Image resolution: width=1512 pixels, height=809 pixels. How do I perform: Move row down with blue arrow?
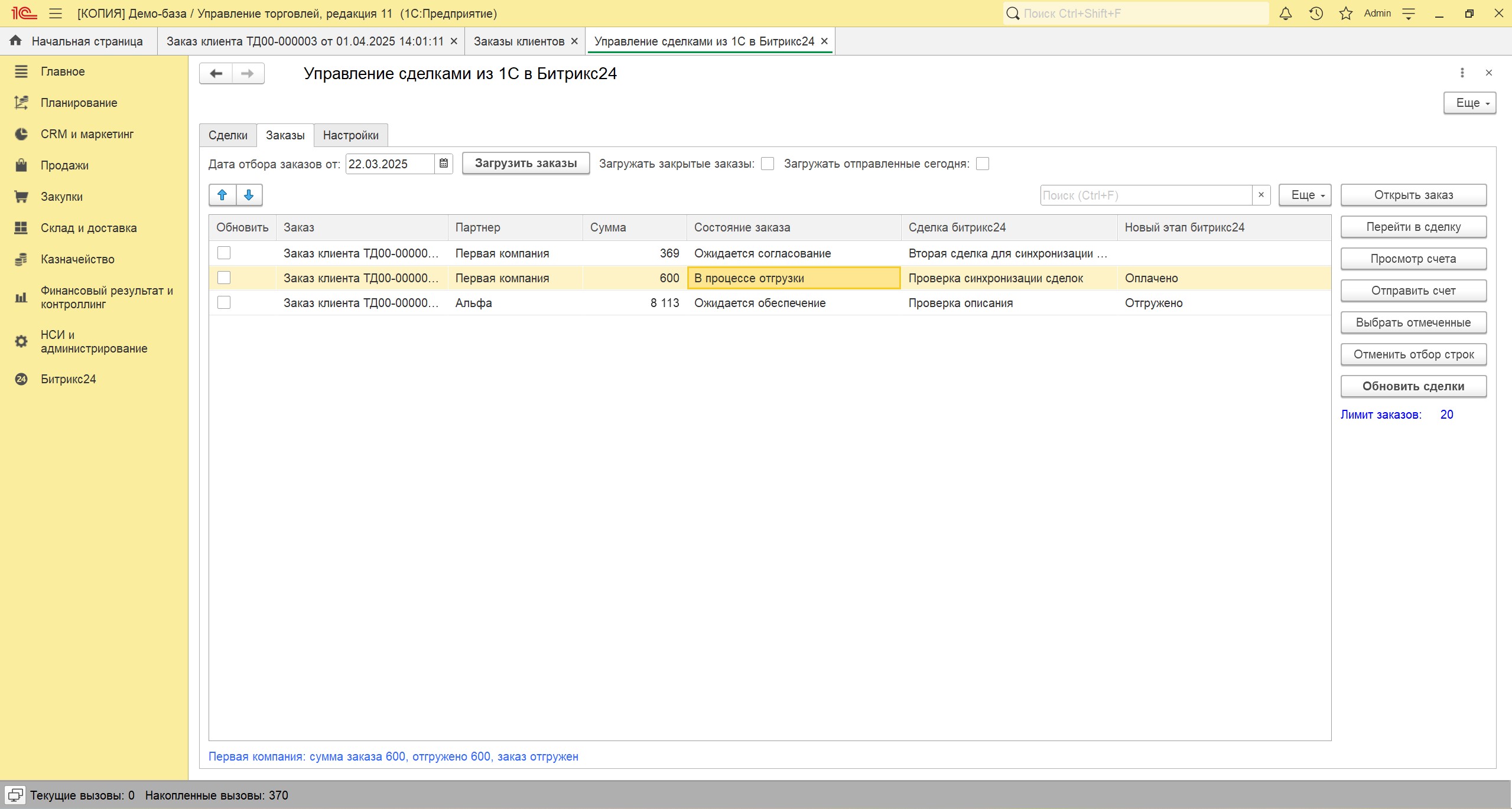pyautogui.click(x=249, y=195)
